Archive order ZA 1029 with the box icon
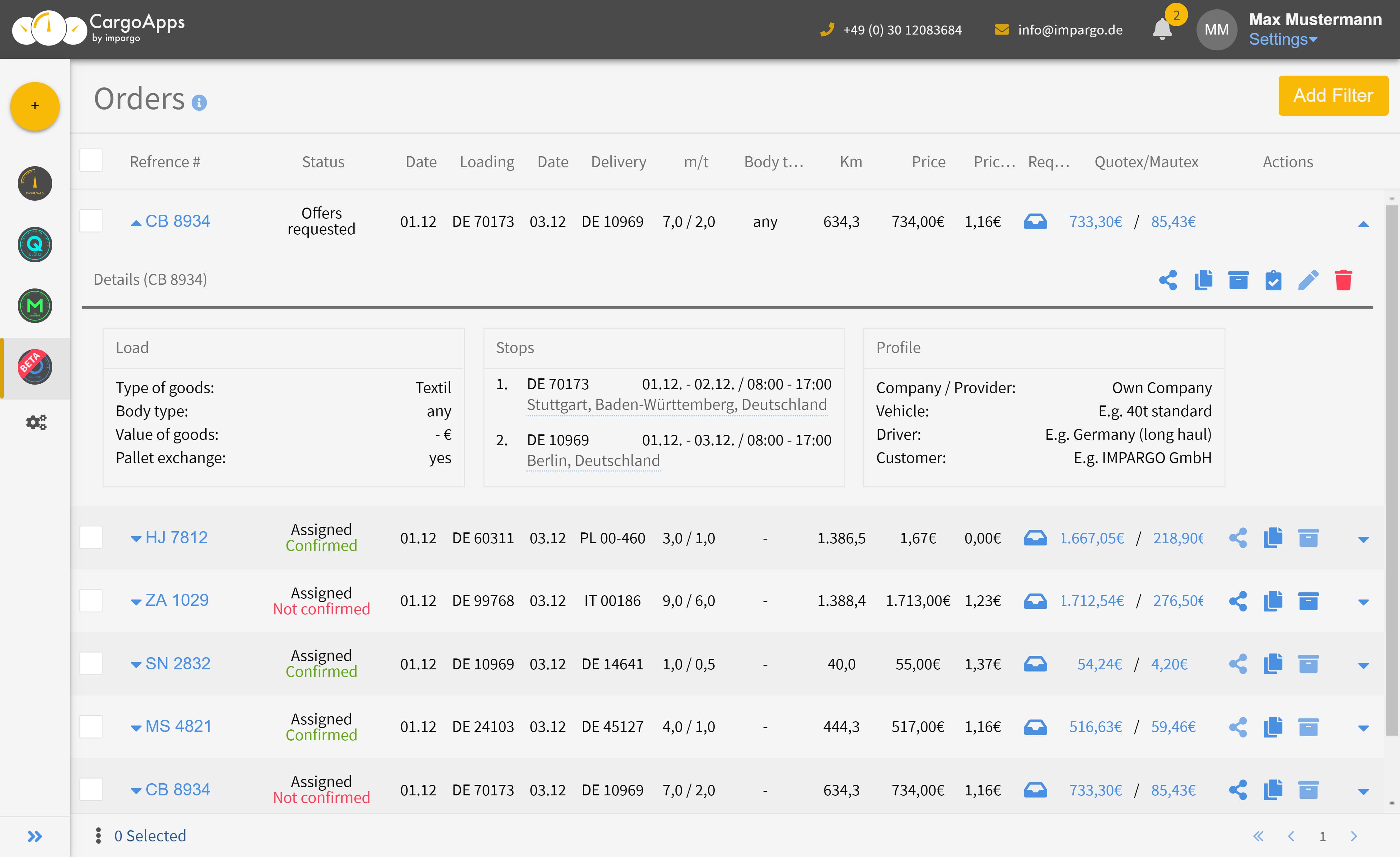Viewport: 1400px width, 857px height. [x=1309, y=600]
